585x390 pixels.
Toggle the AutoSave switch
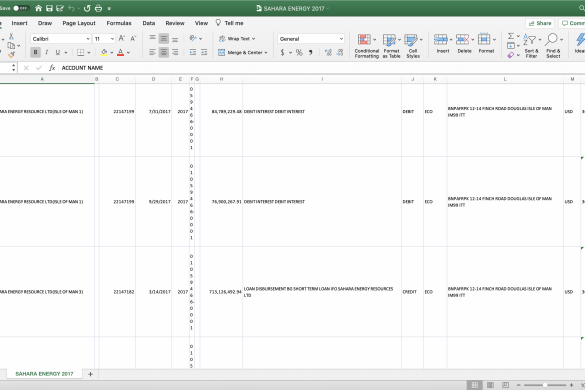click(x=20, y=8)
